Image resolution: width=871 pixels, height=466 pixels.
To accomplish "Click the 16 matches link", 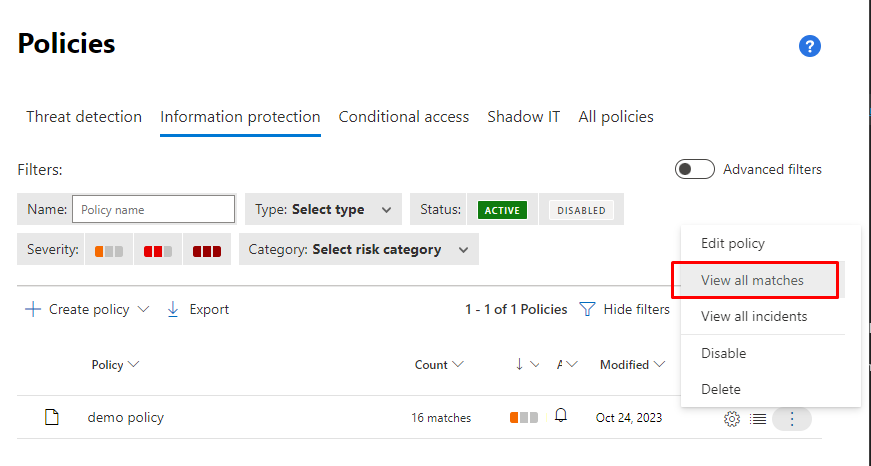I will coord(441,418).
